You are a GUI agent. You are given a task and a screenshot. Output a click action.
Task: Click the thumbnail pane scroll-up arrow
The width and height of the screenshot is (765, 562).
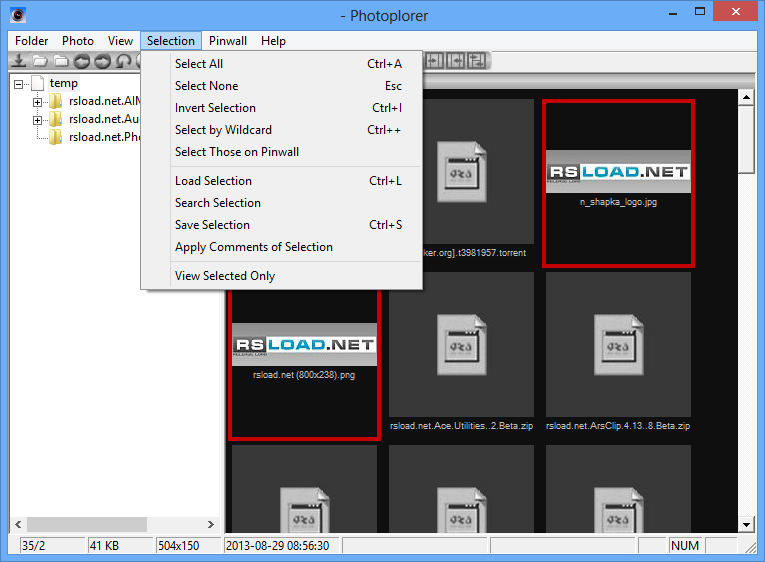click(746, 97)
